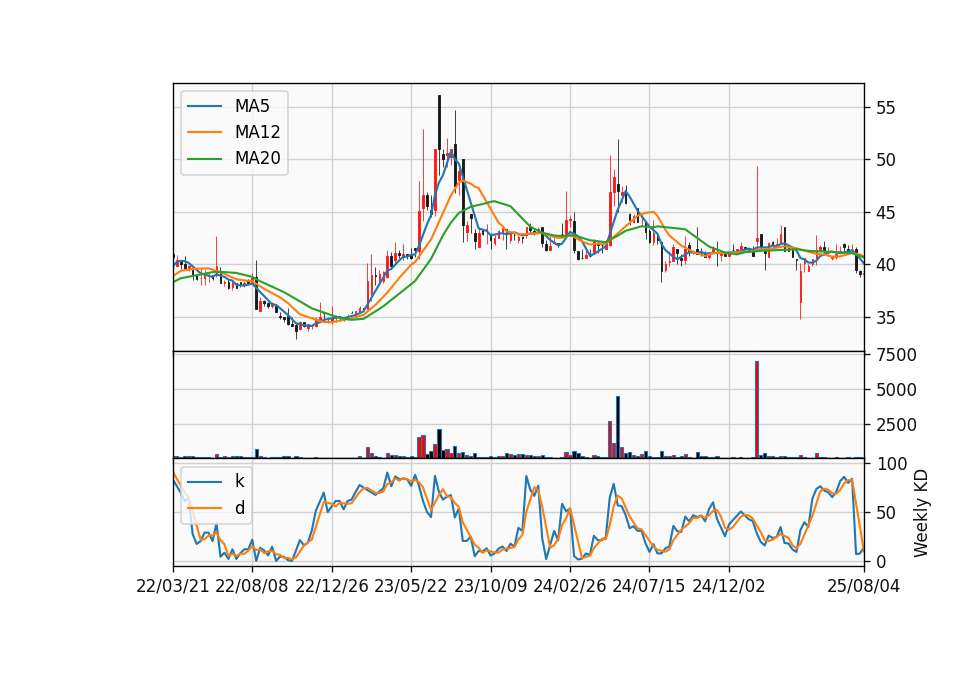
Task: Click the MA12 legend label
Action: (257, 132)
